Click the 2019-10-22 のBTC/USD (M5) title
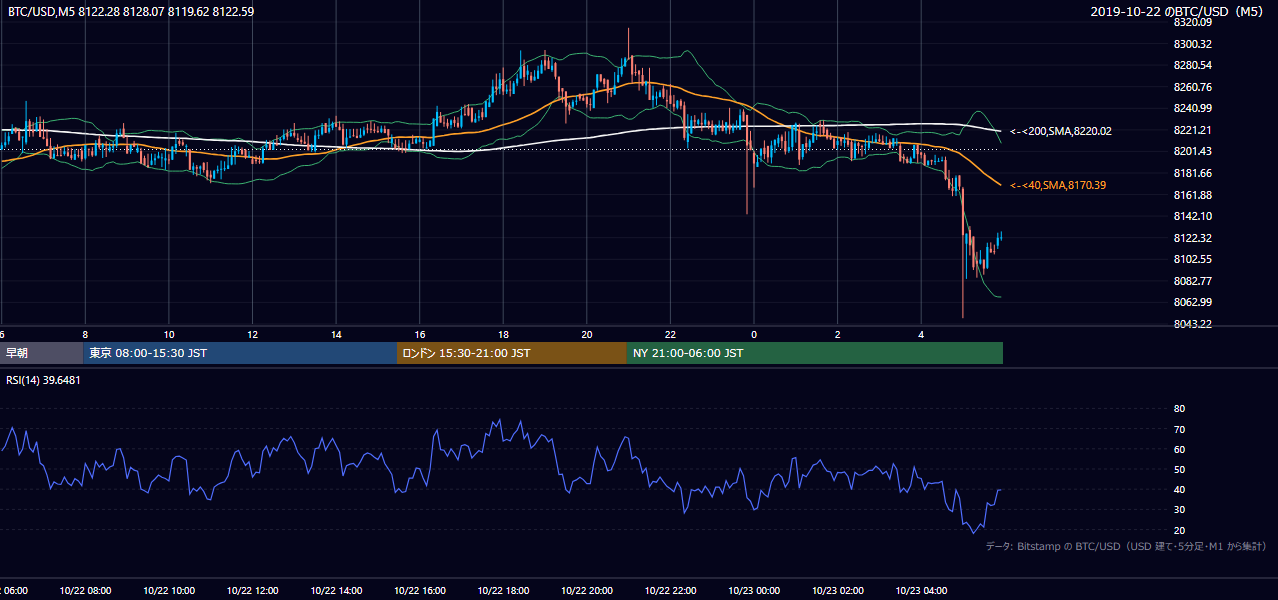The image size is (1278, 600). 1179,12
